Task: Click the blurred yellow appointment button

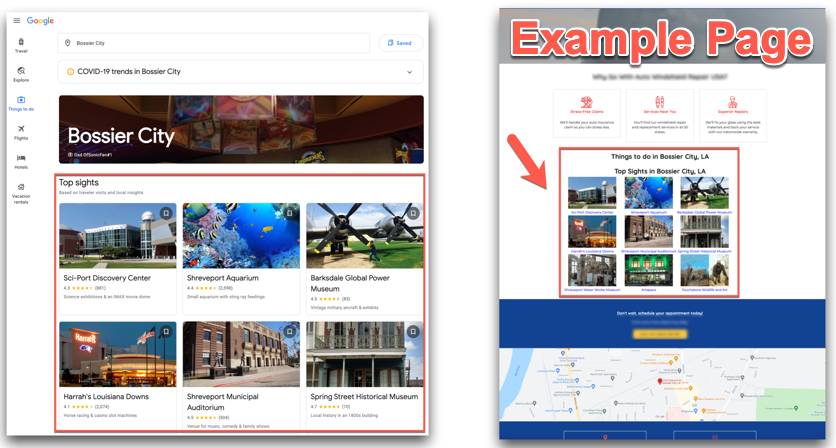Action: click(x=660, y=334)
